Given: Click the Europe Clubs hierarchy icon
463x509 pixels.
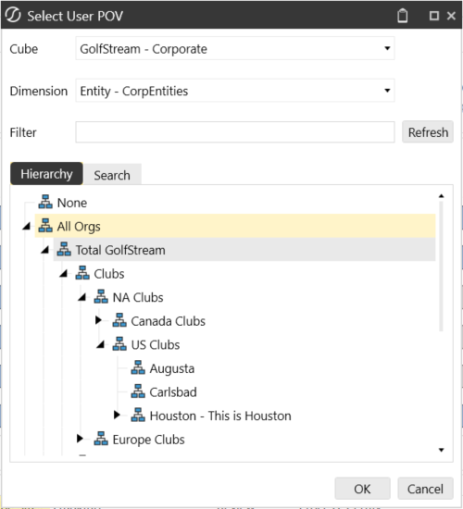Looking at the screenshot, I should tap(101, 438).
